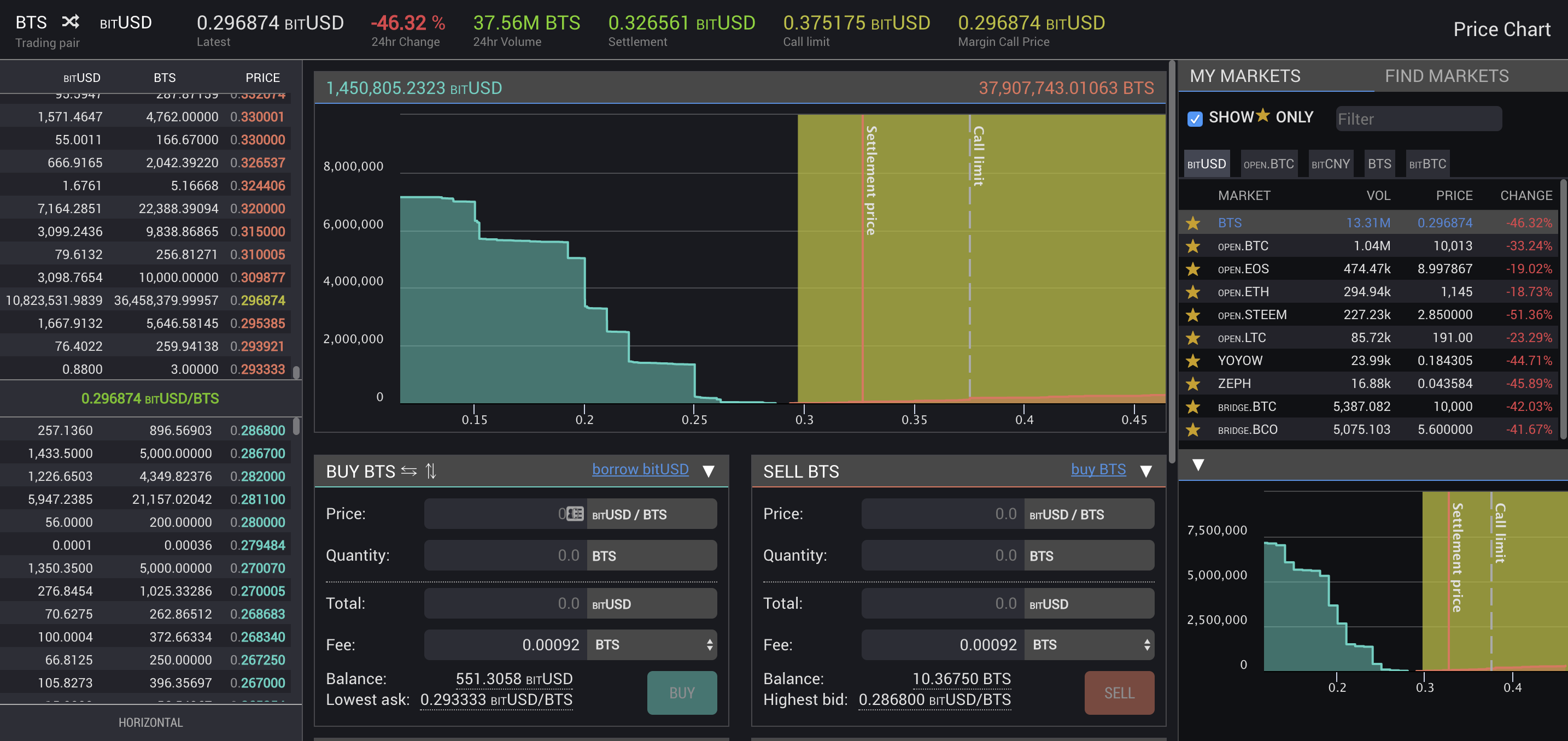Focus the Sell Price input field
1568x741 pixels.
click(943, 514)
